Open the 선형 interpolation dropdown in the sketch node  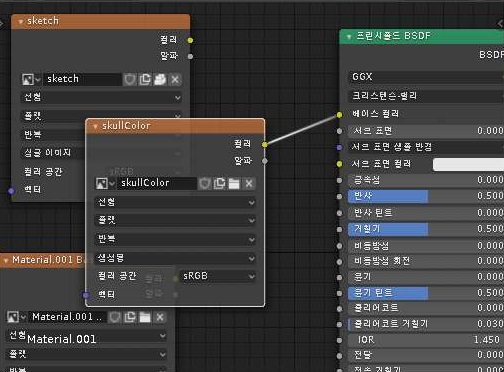click(x=101, y=97)
